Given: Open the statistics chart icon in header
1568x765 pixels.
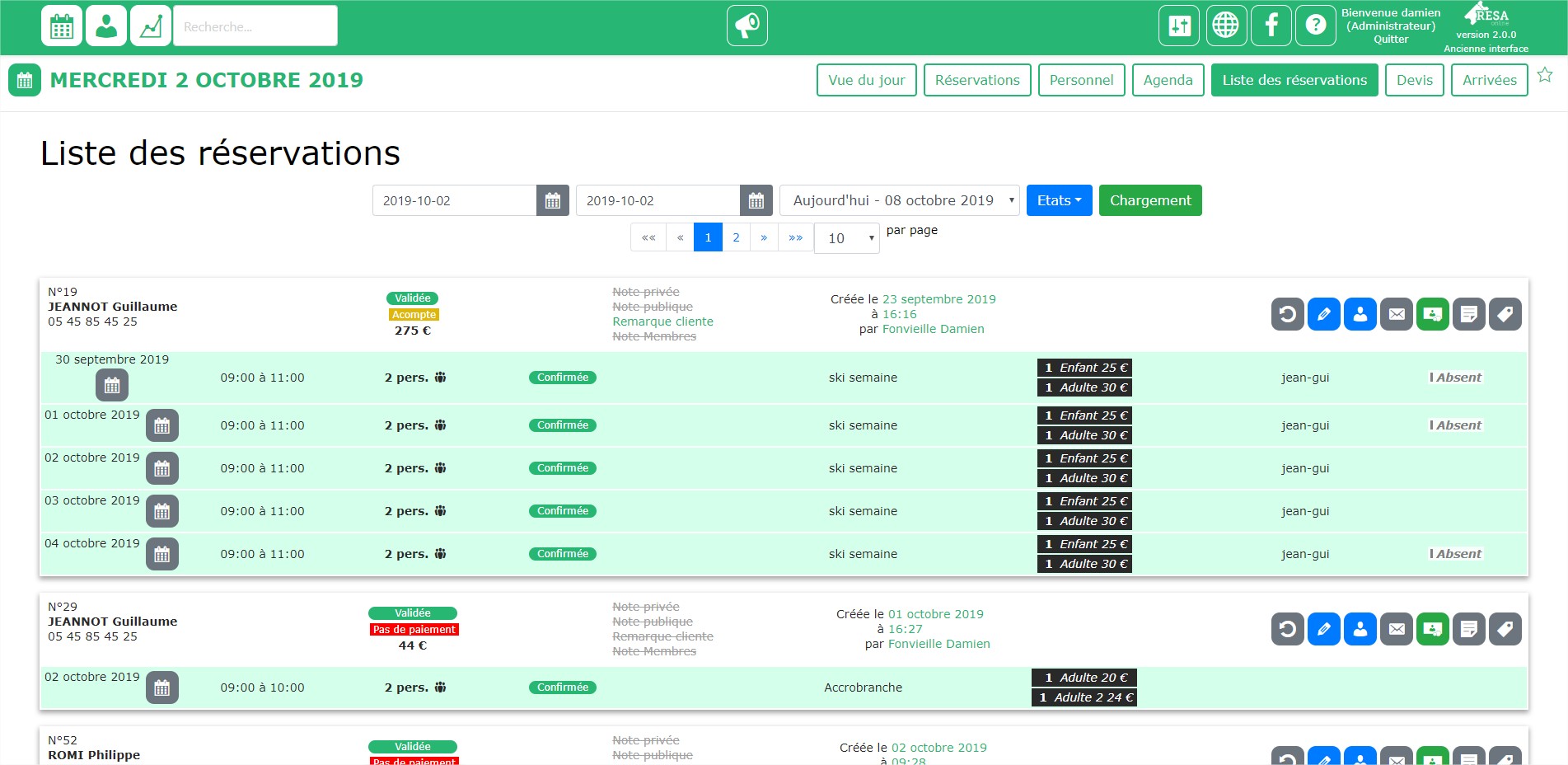Looking at the screenshot, I should point(151,26).
